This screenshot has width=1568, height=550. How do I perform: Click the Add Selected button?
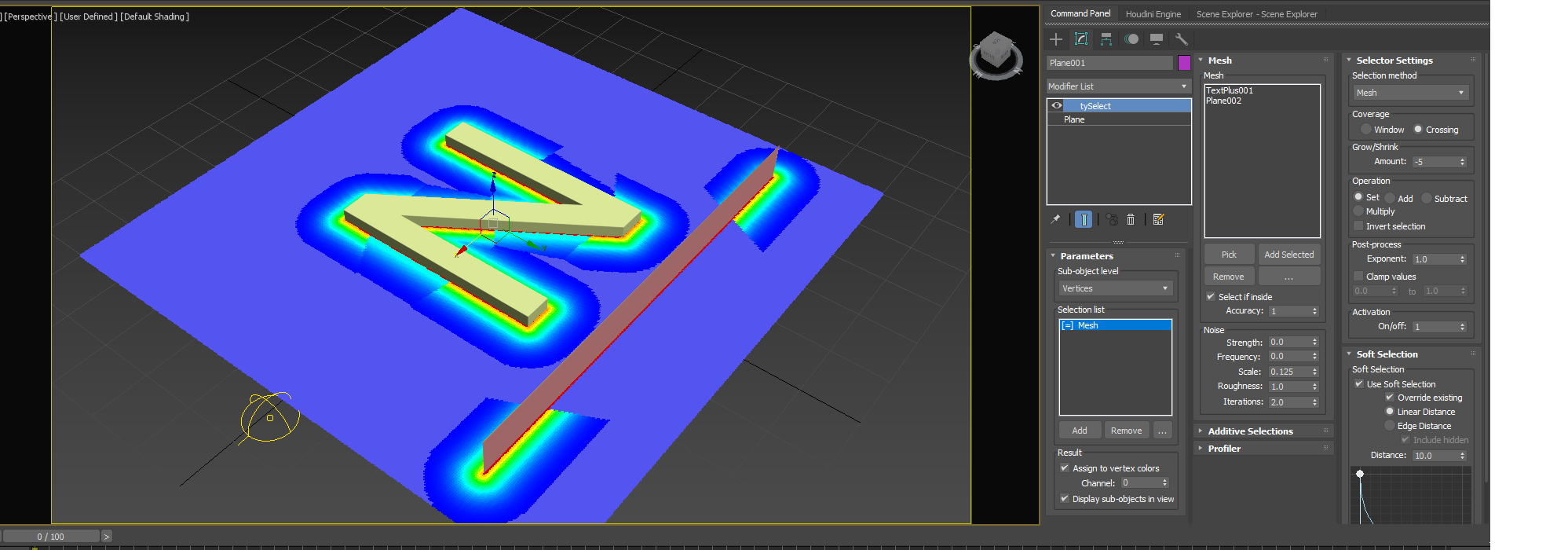click(1288, 255)
